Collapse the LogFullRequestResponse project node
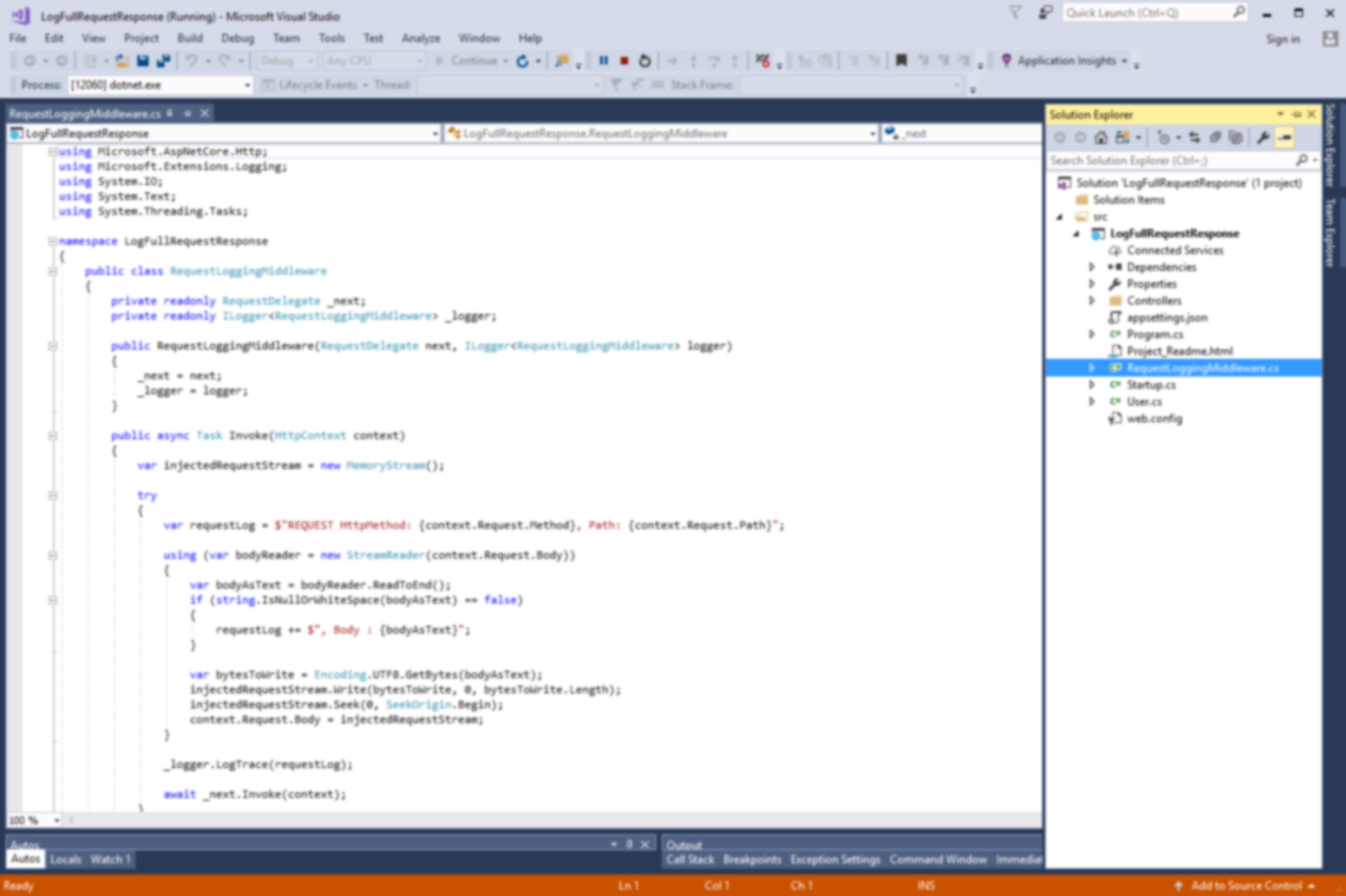The width and height of the screenshot is (1346, 896). click(x=1075, y=234)
